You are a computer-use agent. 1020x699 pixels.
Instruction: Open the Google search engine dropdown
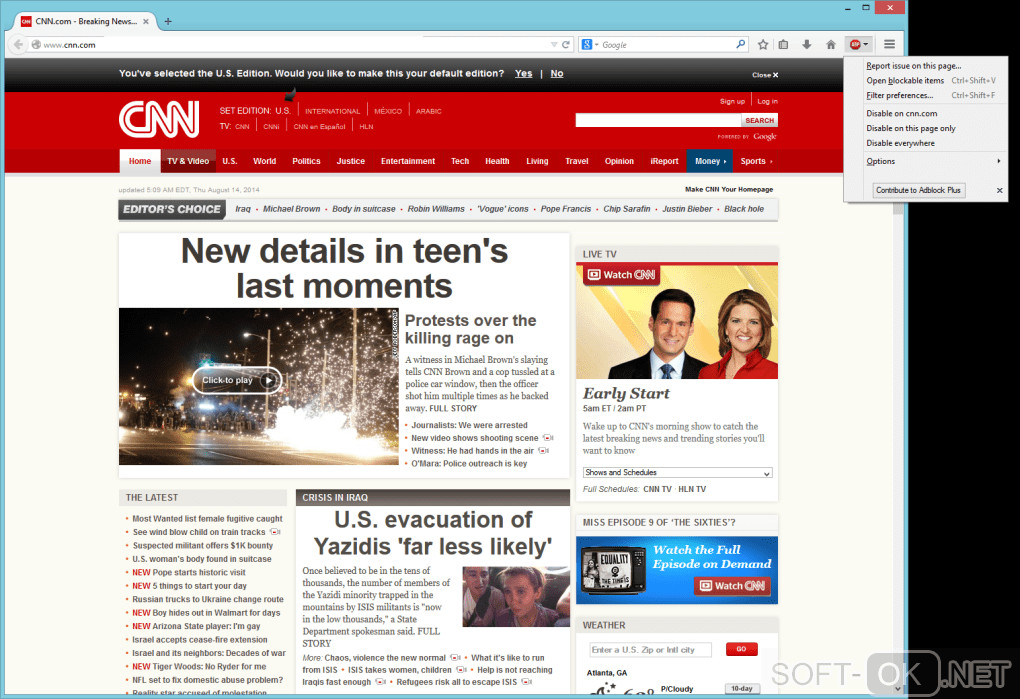tap(589, 44)
